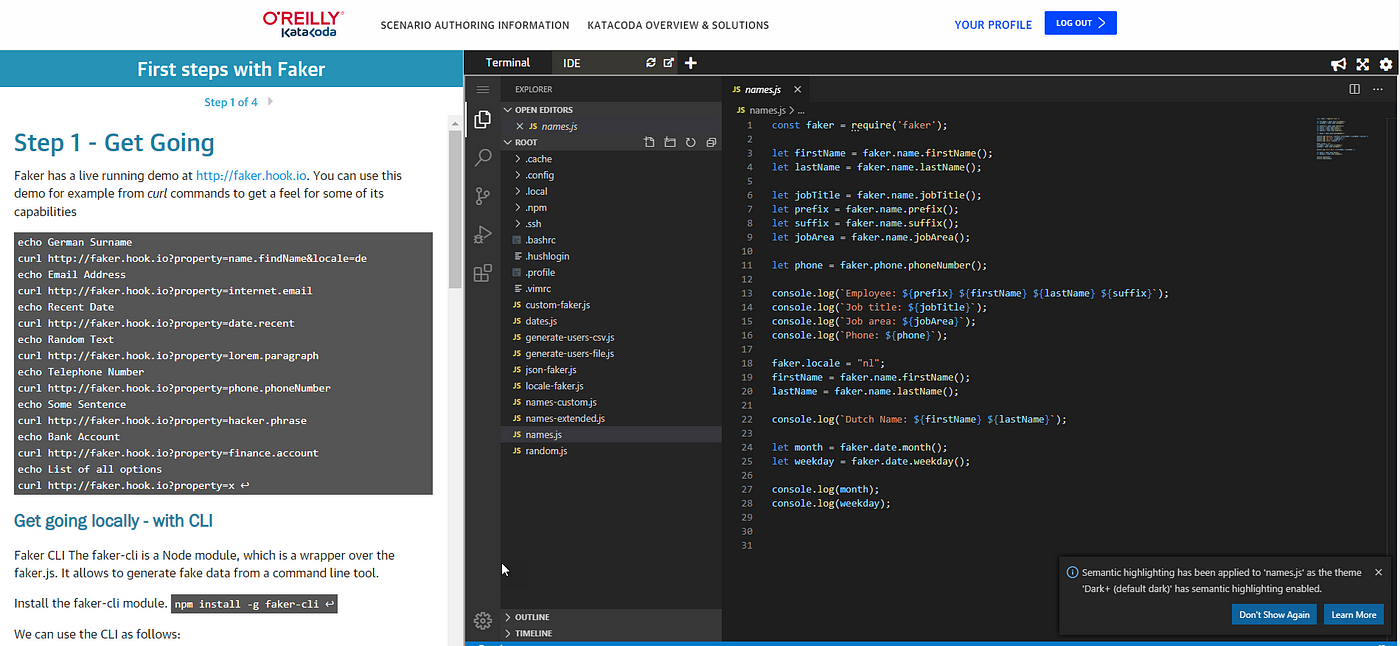Screen dimensions: 1400x646
Task: Open locale-faker.js in the file tree
Action: point(554,386)
